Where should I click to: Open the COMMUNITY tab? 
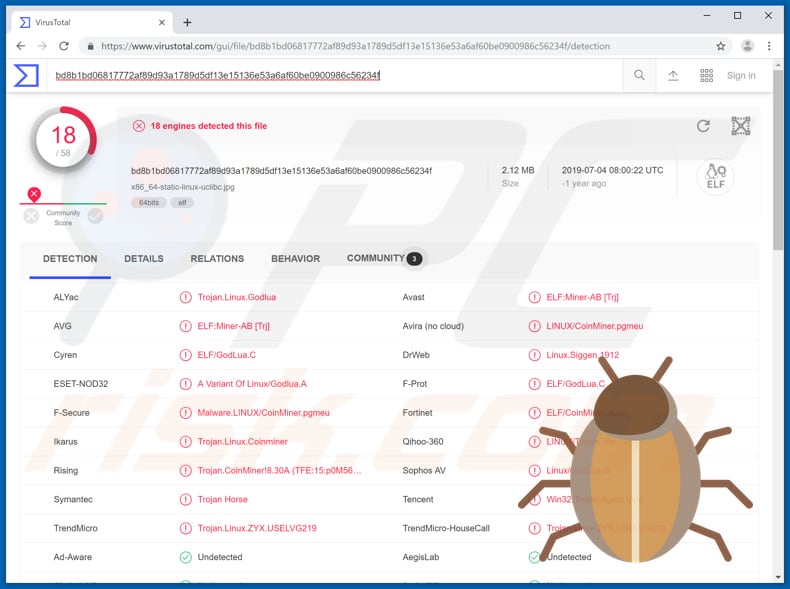pyautogui.click(x=384, y=258)
